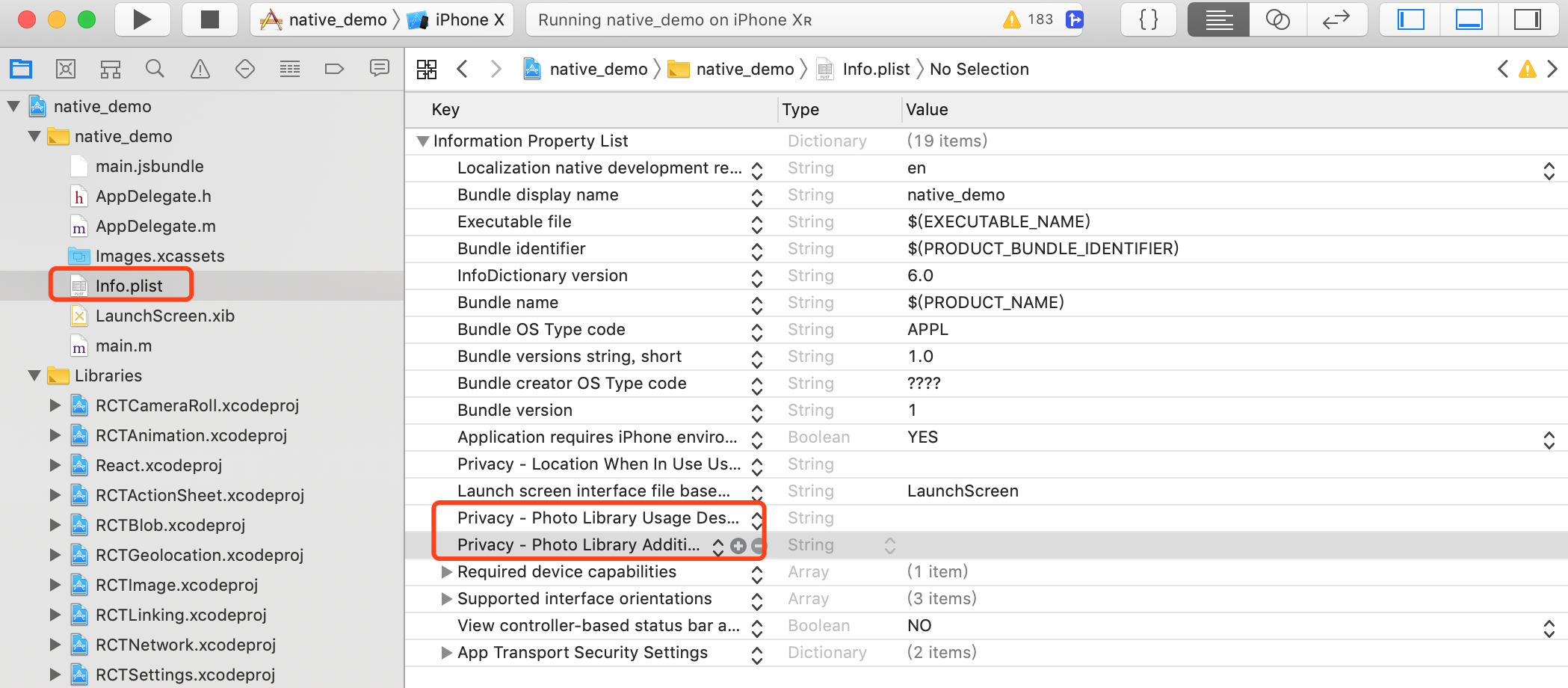Show the Issue navigator warning triangle
Viewport: 1568px width, 688px height.
tap(200, 69)
